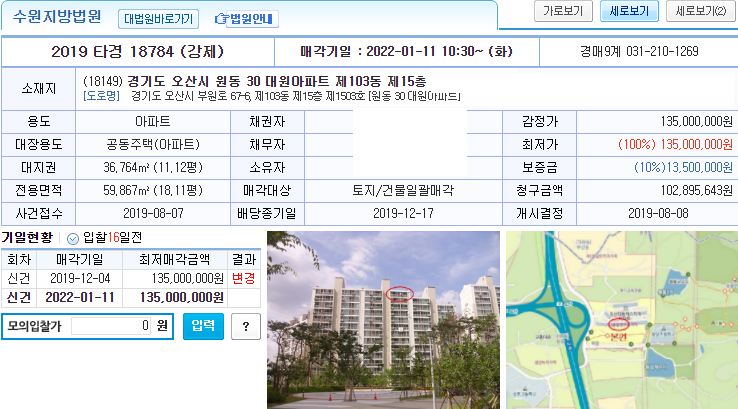The image size is (738, 409).
Task: Click the 수원지방법원 court title
Action: 57,16
